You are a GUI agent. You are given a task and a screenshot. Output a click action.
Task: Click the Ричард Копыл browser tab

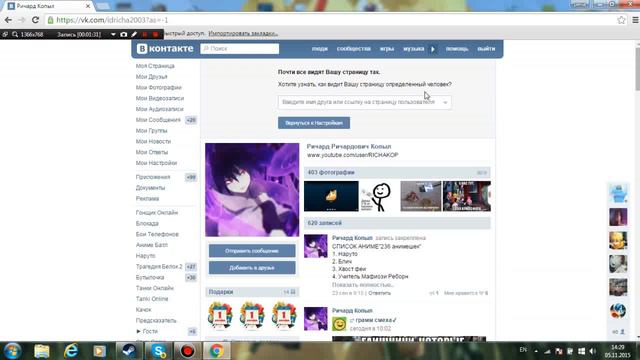(x=48, y=6)
